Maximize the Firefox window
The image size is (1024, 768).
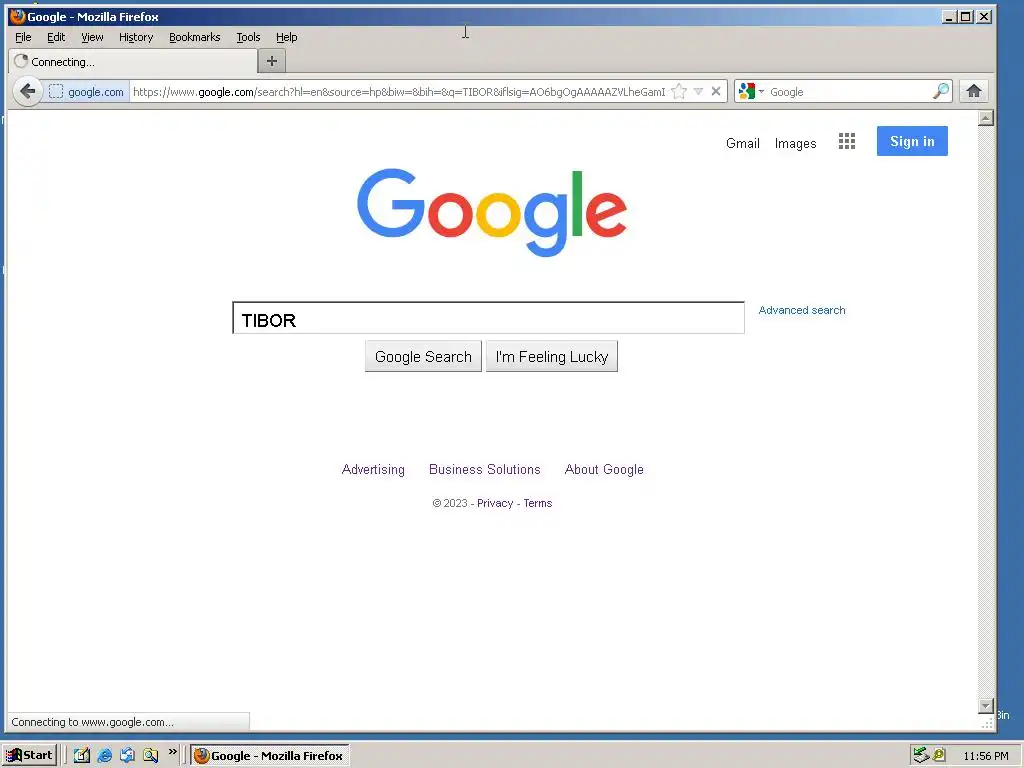coord(966,17)
